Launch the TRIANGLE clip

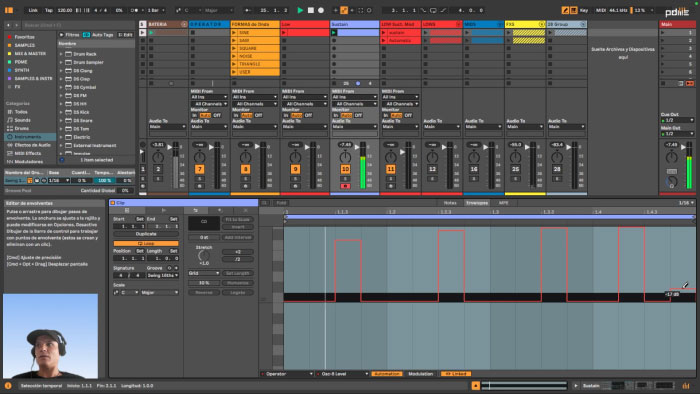click(x=234, y=64)
